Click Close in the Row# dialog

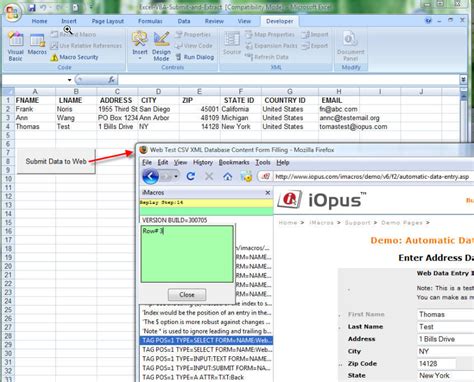coord(187,295)
